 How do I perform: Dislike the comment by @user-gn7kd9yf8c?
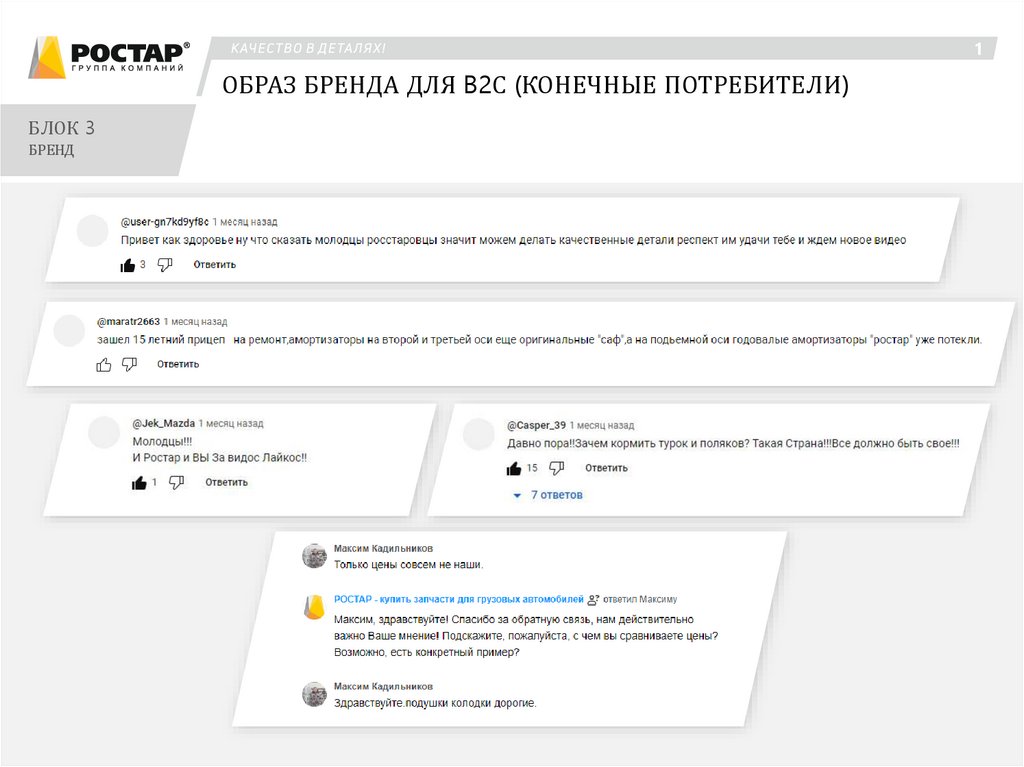coord(165,265)
